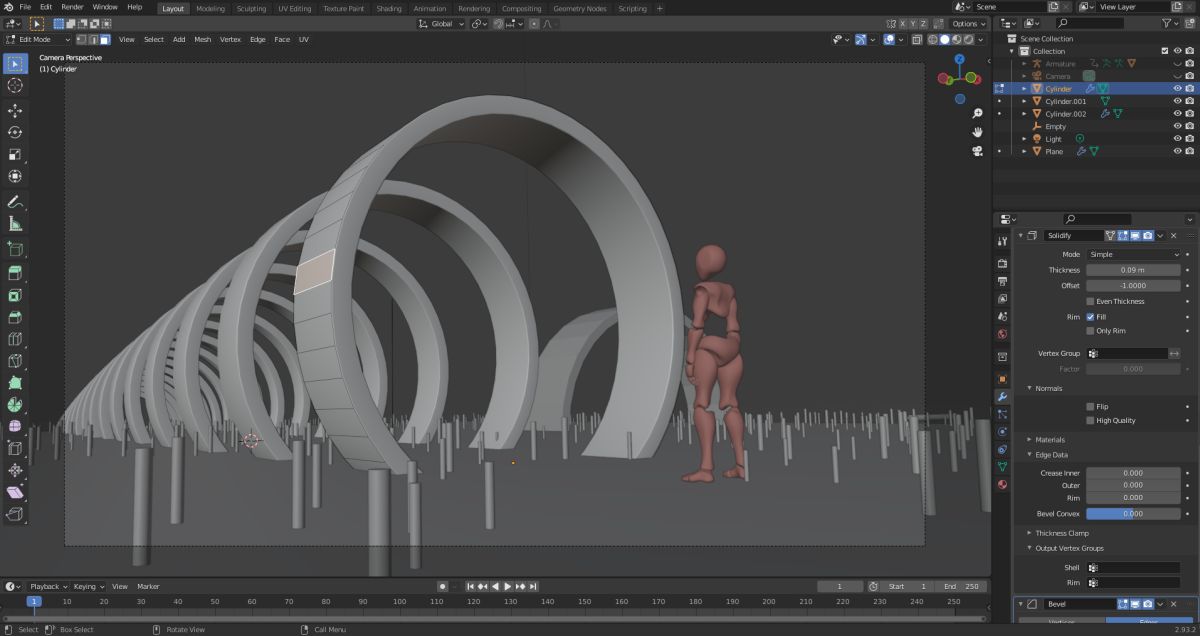
Task: Switch to wireframe viewport shading
Action: [x=933, y=39]
